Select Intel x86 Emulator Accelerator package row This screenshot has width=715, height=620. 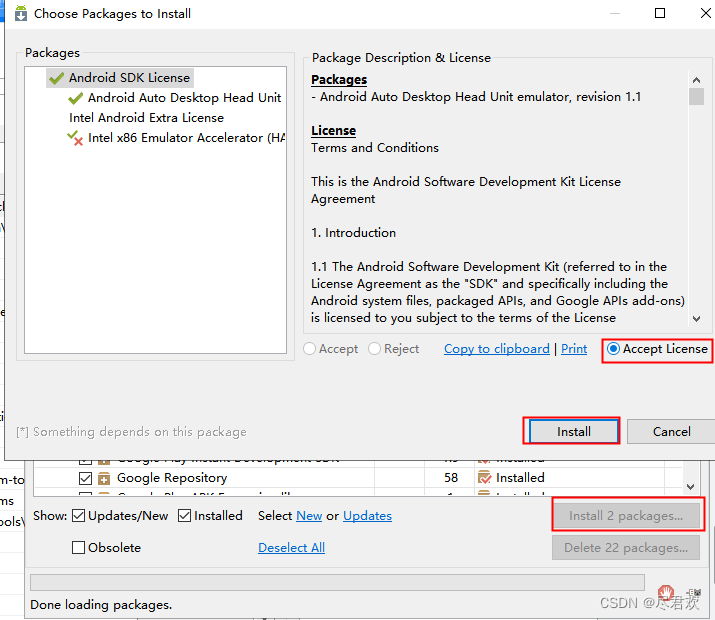(x=187, y=138)
